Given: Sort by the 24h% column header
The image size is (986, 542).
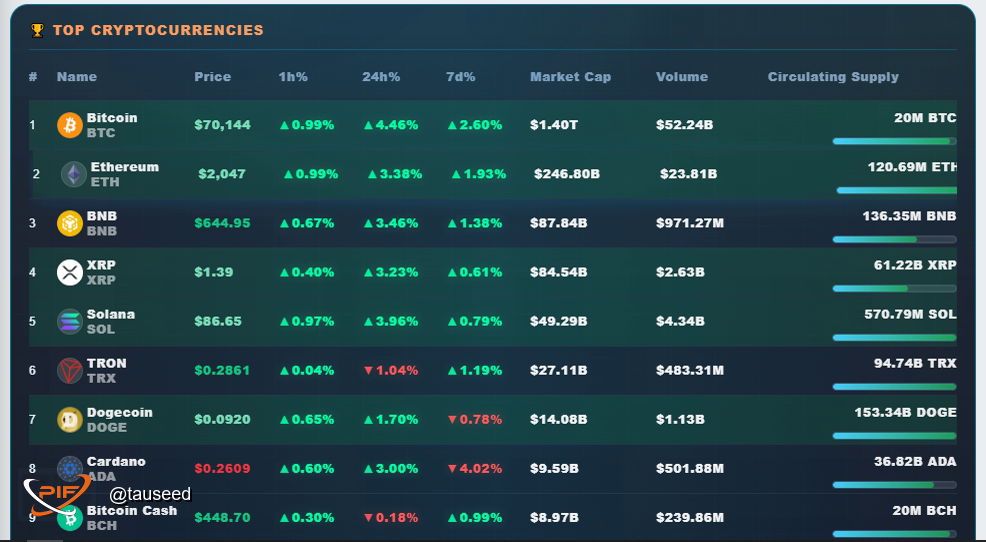Looking at the screenshot, I should pyautogui.click(x=381, y=77).
